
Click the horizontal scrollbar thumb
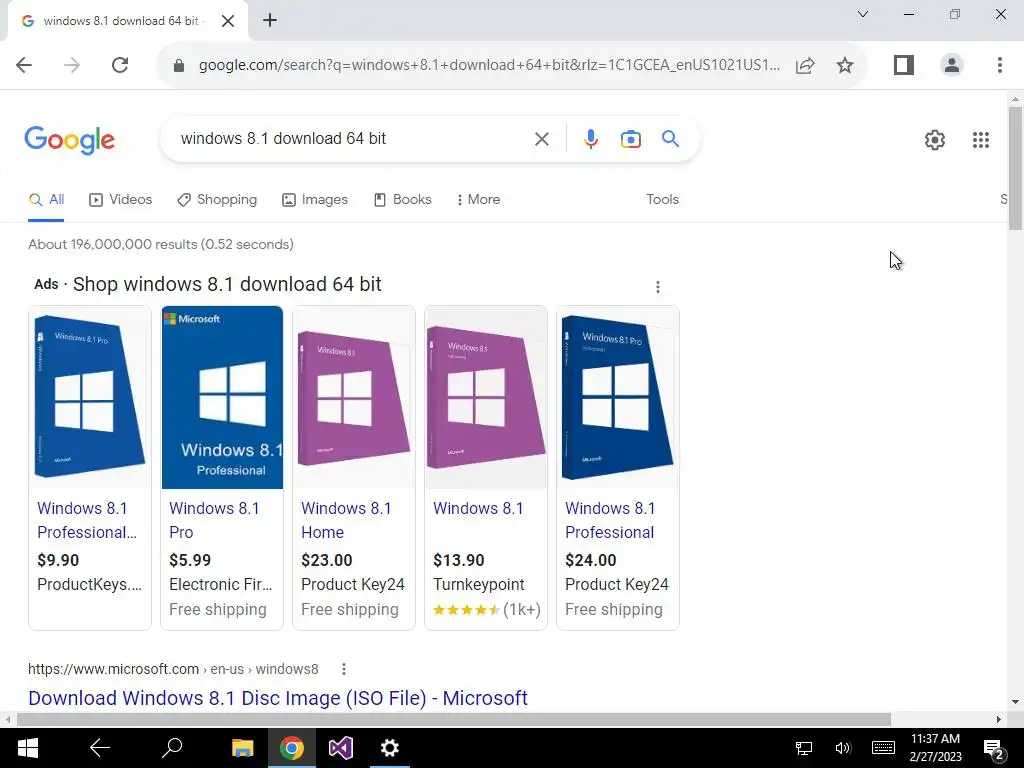[454, 719]
